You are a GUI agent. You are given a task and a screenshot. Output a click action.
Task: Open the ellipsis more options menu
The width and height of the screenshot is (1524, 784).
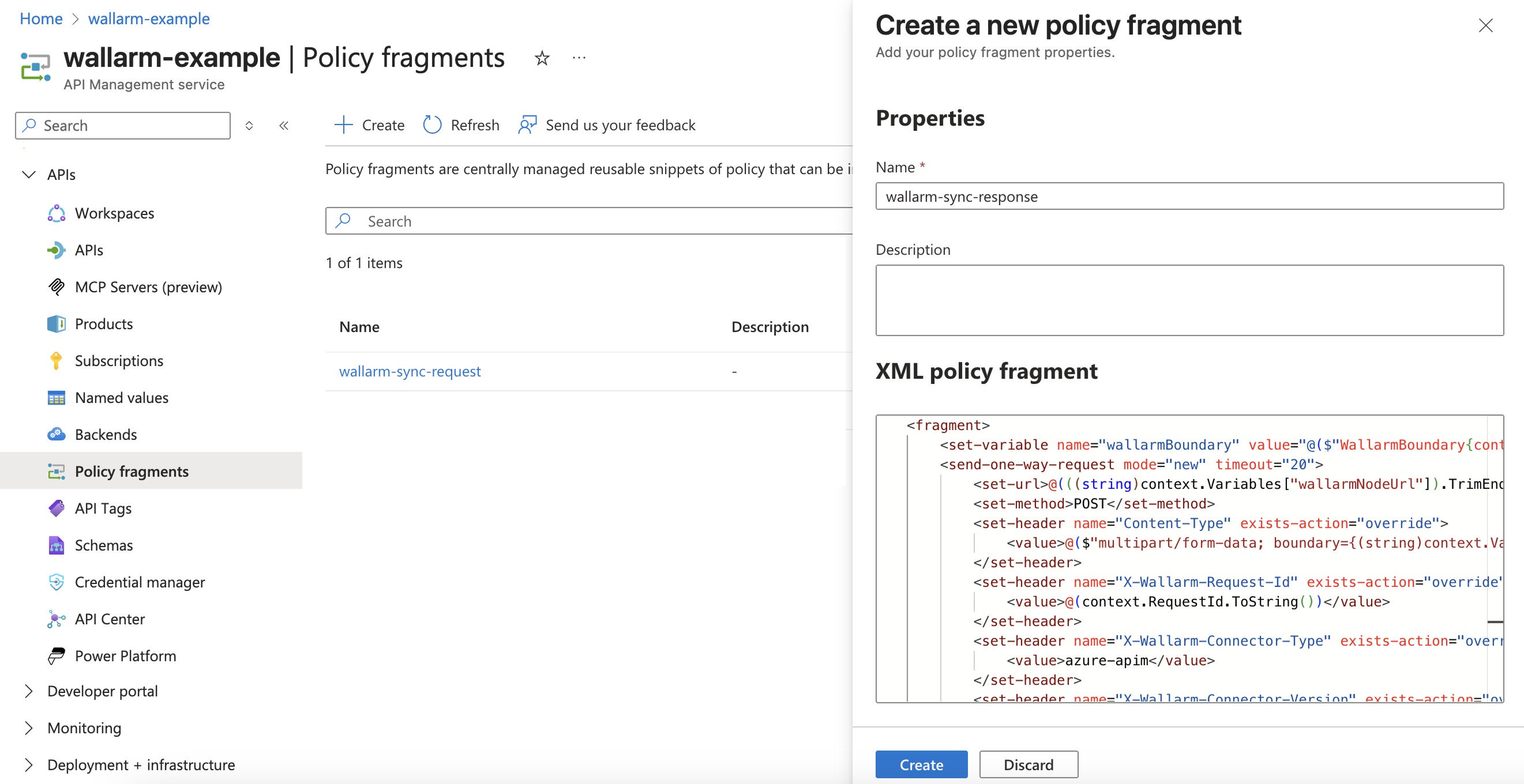579,58
